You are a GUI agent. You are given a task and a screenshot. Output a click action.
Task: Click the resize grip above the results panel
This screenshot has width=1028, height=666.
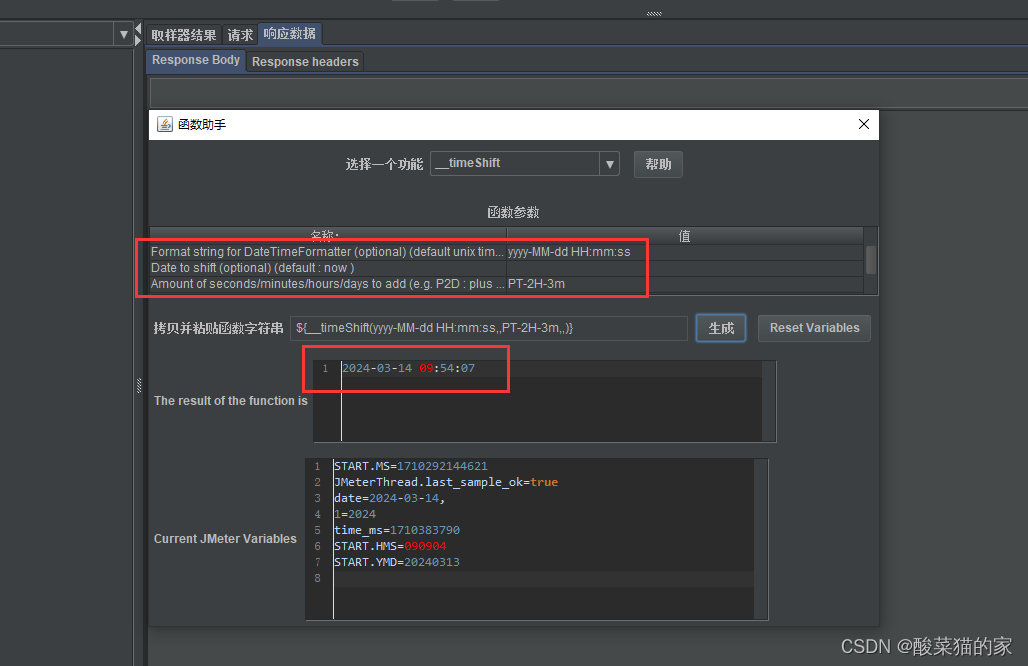(653, 13)
